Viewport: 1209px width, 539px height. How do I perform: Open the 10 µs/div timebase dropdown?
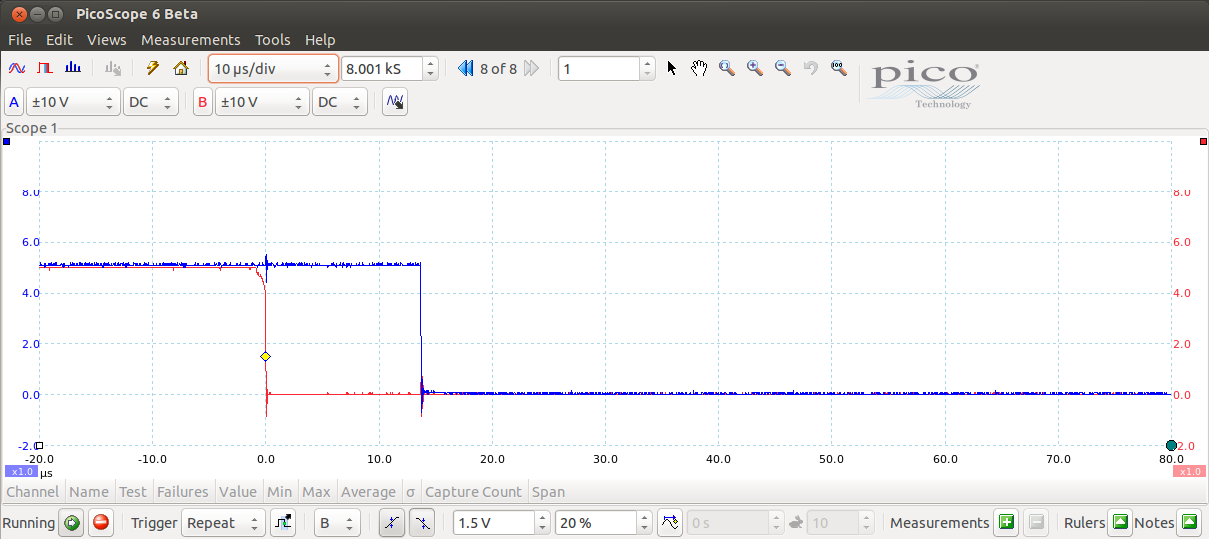click(x=273, y=69)
